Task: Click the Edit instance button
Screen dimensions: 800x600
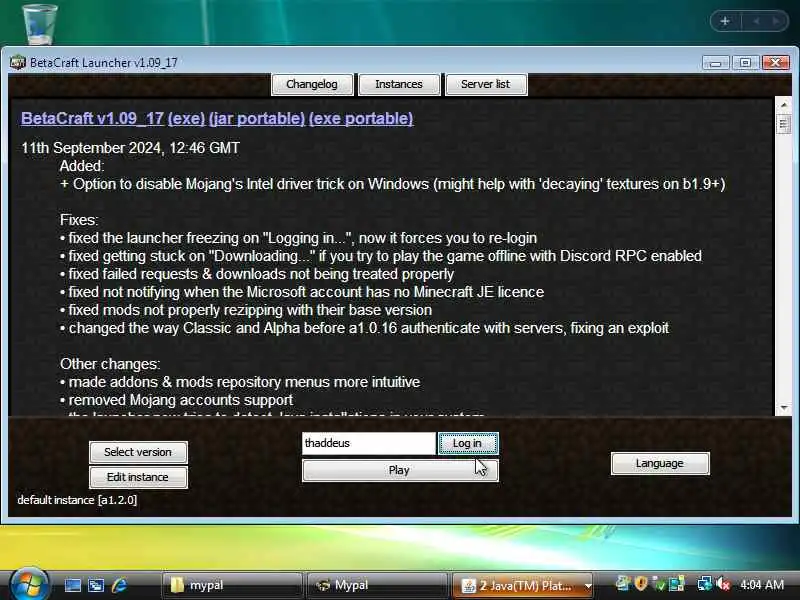Action: tap(138, 477)
